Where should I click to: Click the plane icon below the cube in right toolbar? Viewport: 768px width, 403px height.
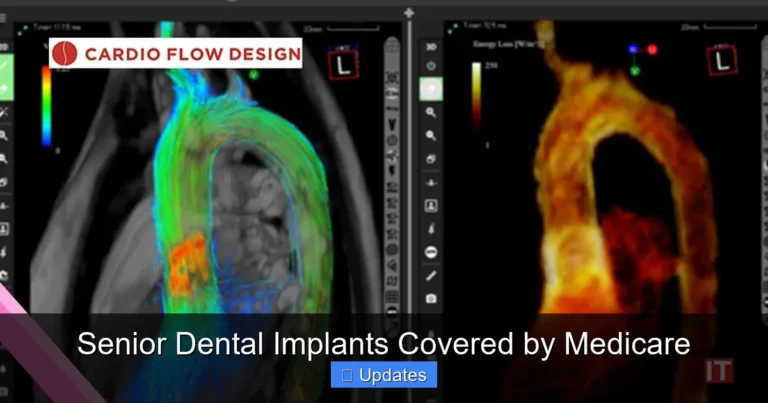click(431, 183)
